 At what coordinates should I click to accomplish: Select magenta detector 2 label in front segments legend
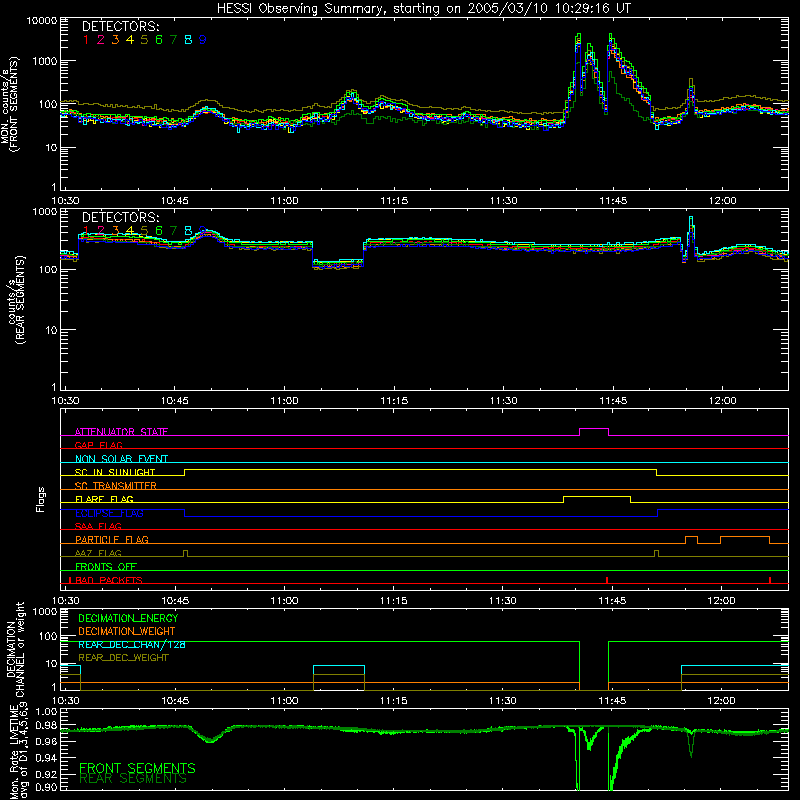(x=101, y=40)
